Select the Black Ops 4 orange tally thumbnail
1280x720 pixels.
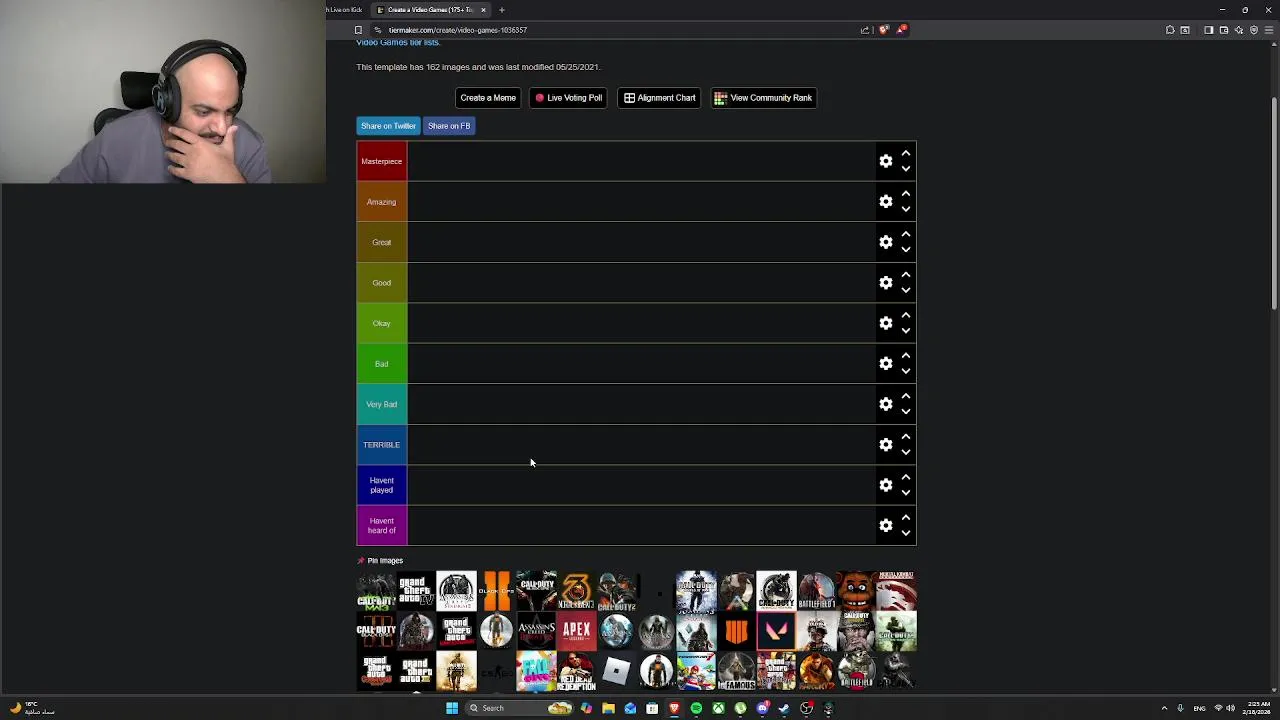pyautogui.click(x=737, y=631)
